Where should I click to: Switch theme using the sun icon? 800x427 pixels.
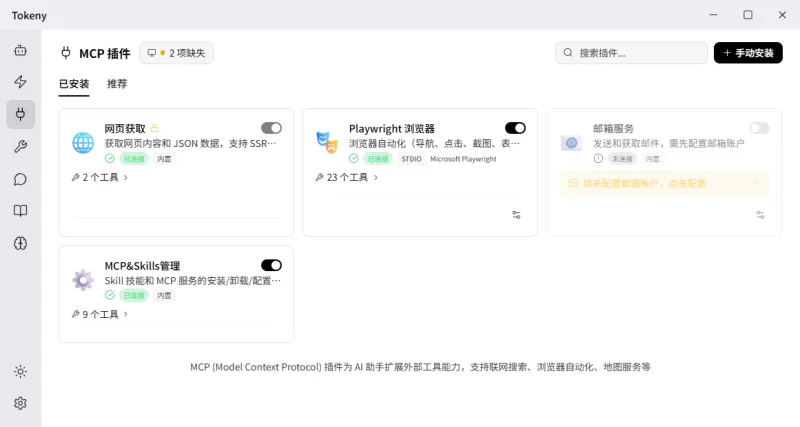pyautogui.click(x=20, y=371)
